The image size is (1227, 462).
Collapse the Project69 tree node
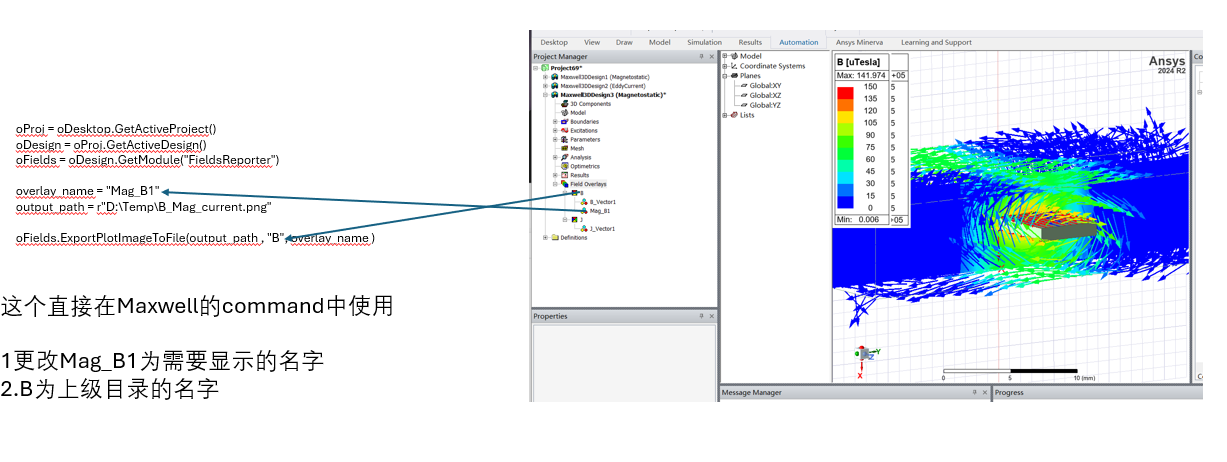tap(536, 68)
